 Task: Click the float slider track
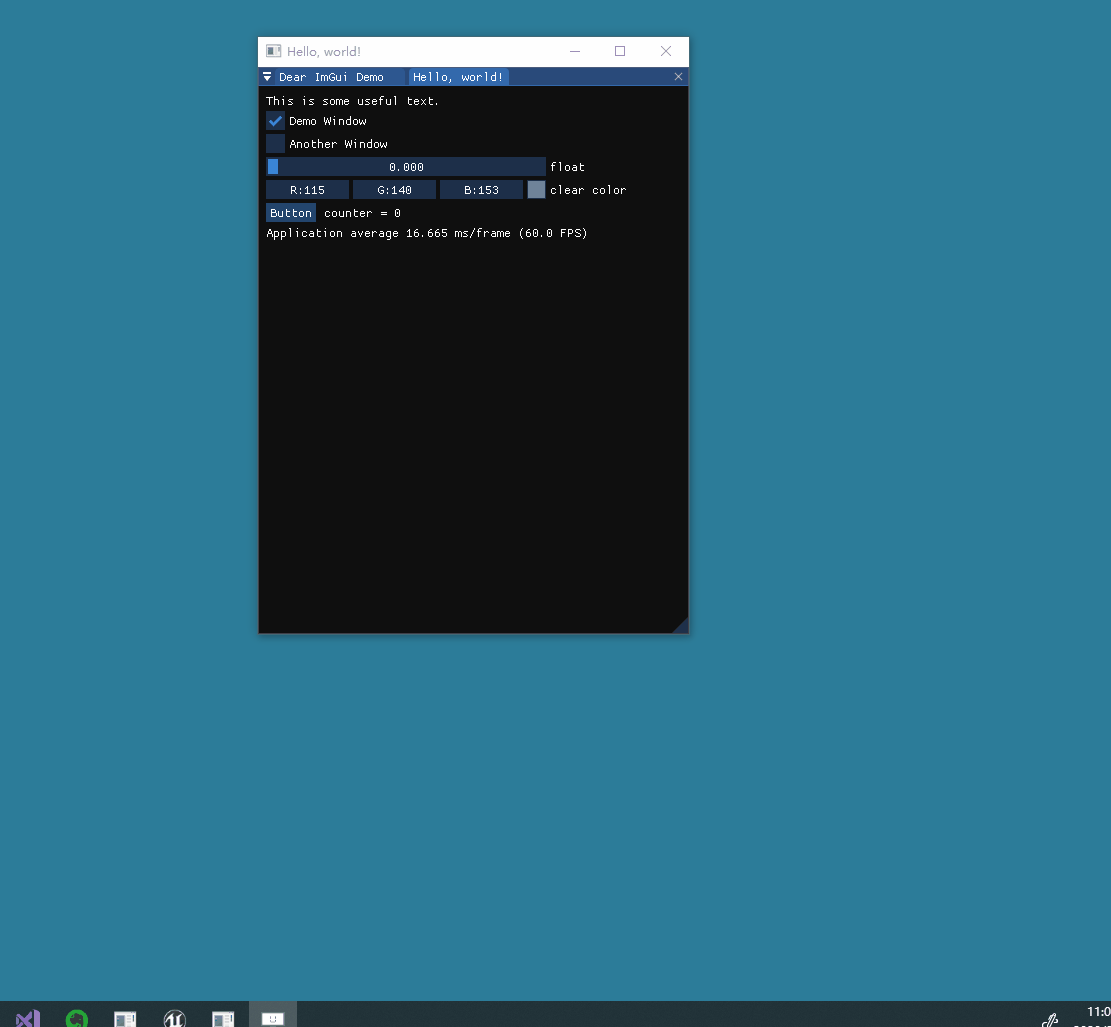406,167
